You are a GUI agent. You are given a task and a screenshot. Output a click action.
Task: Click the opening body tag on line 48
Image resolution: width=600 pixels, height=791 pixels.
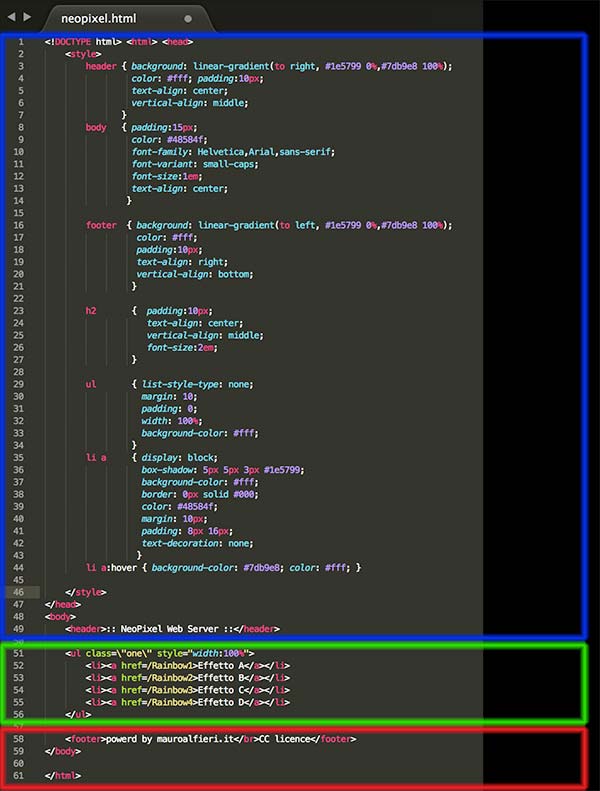click(x=60, y=616)
